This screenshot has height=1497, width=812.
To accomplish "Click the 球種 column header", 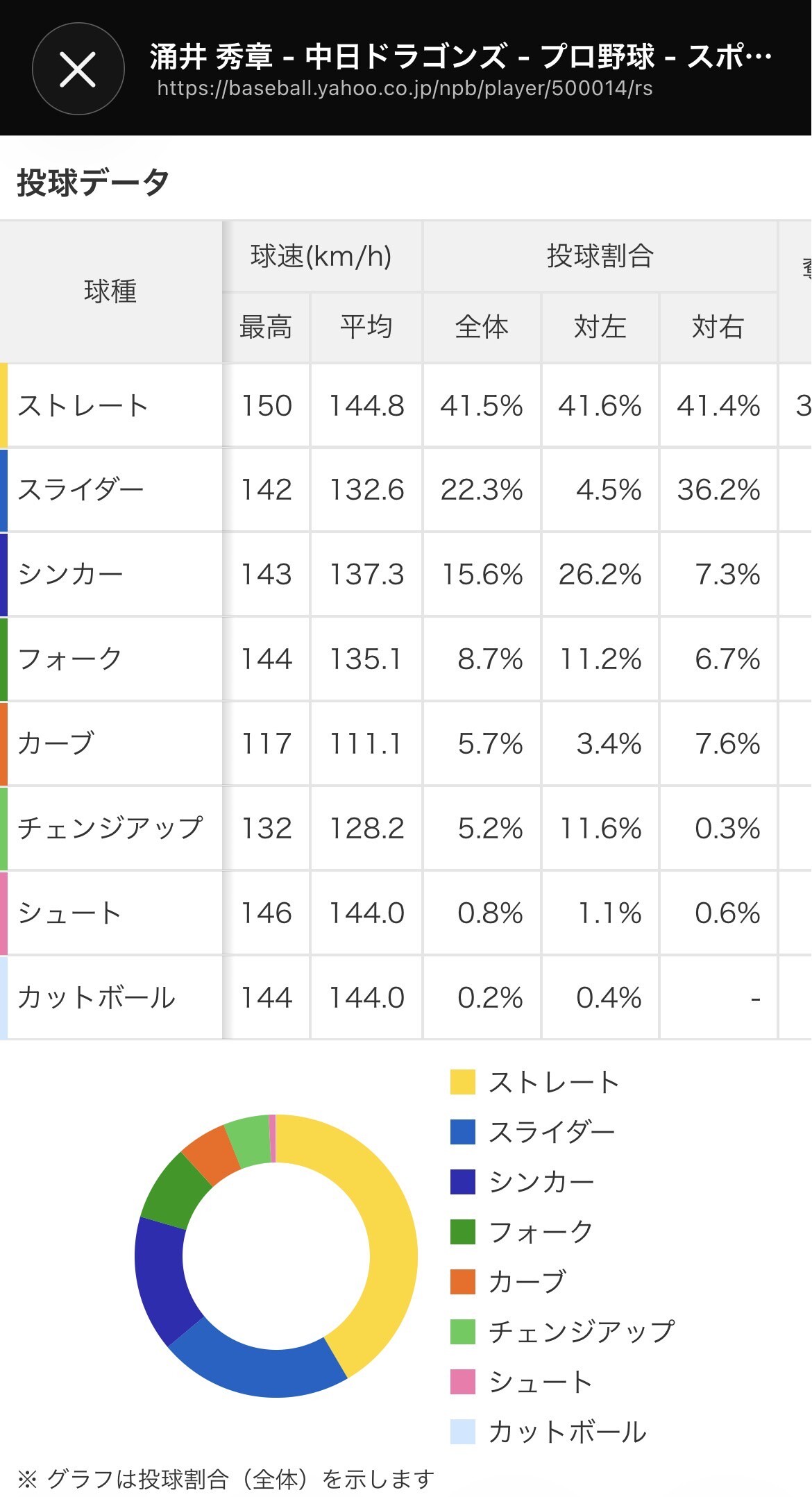I will [110, 291].
